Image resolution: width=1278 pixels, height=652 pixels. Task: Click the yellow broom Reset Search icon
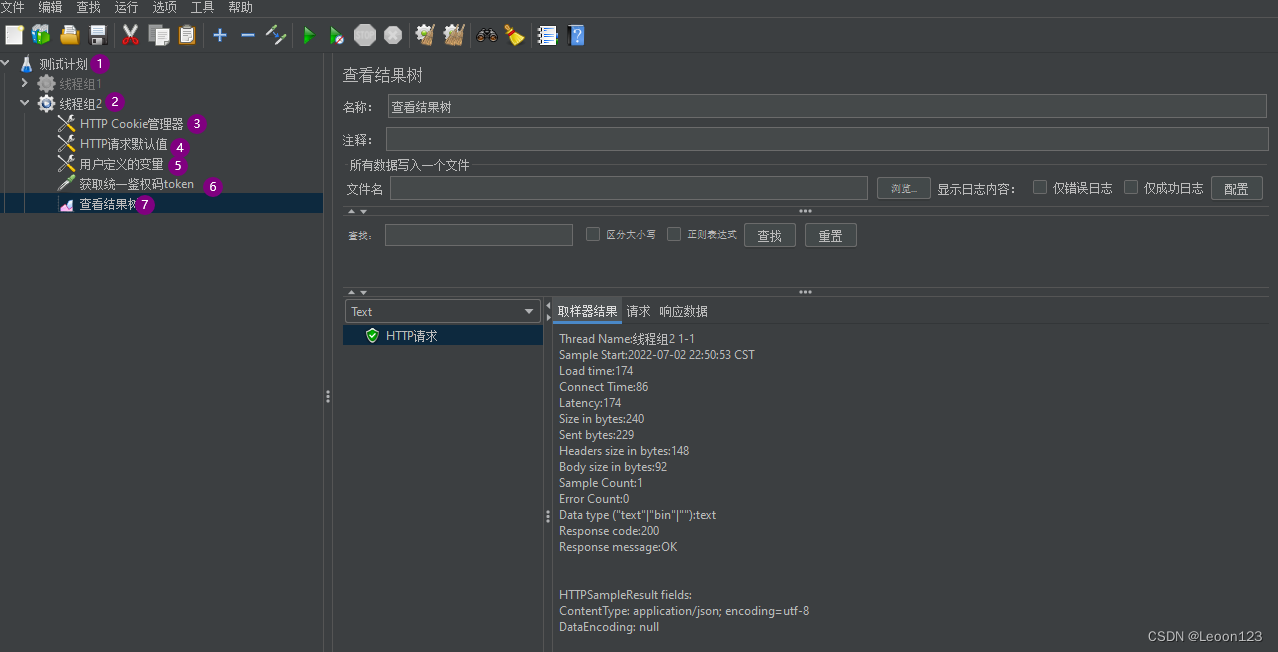(514, 35)
